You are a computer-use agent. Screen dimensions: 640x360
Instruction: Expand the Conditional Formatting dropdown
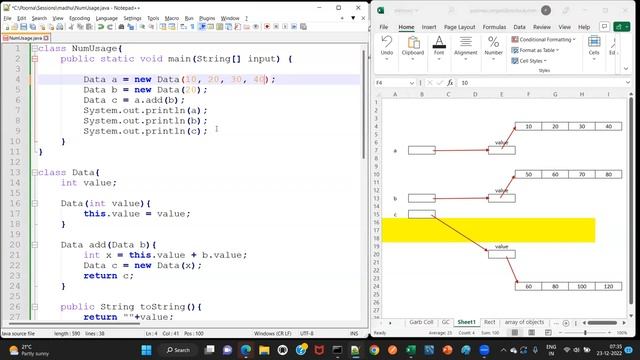[x=543, y=40]
